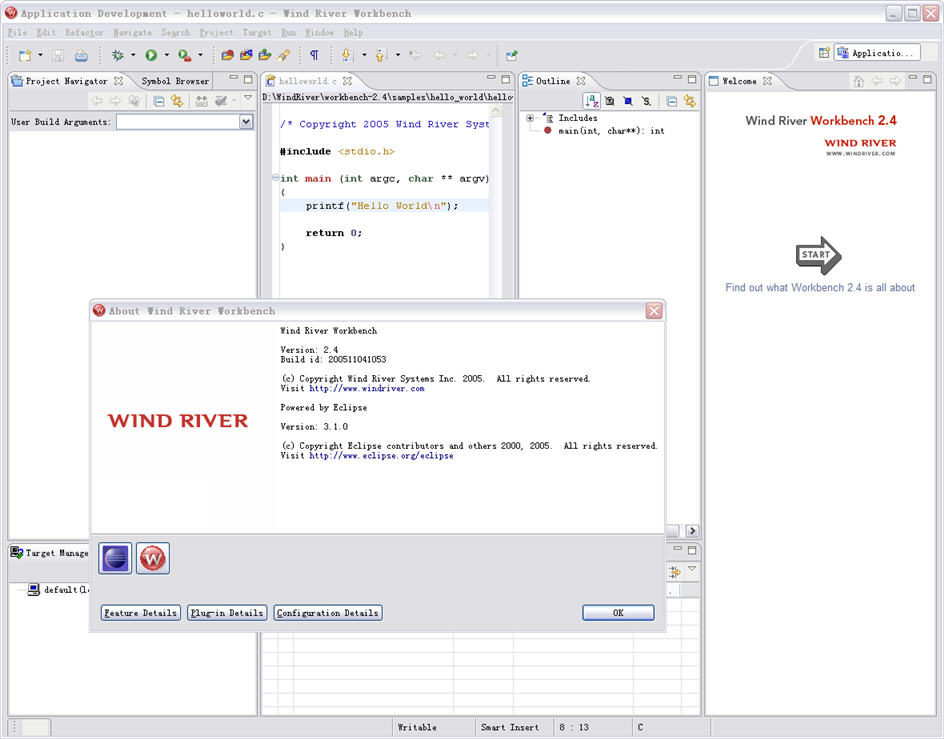
Task: Maximize the Welcome view panel
Action: tap(927, 79)
